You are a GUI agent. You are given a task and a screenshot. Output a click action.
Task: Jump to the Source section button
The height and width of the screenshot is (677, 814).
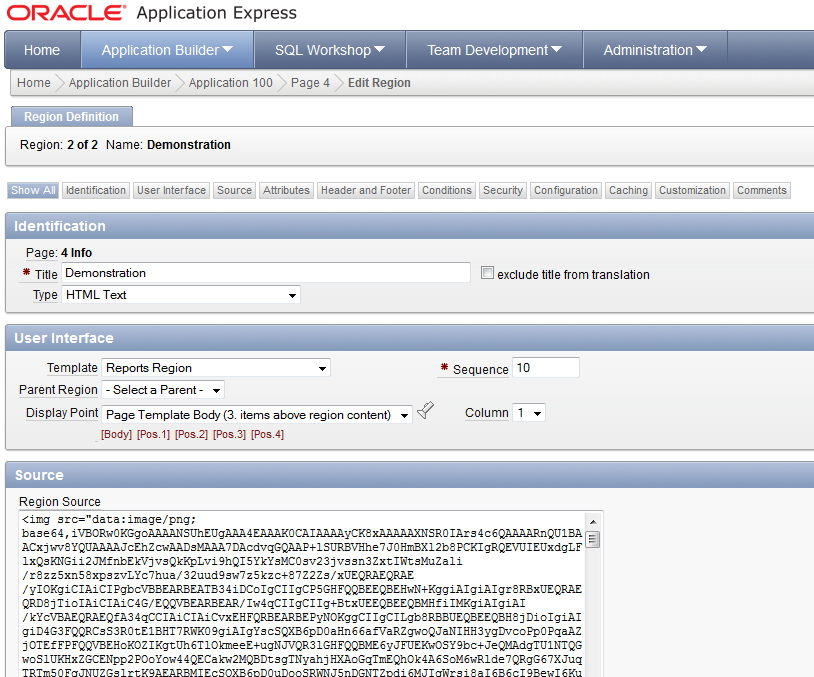tap(235, 191)
